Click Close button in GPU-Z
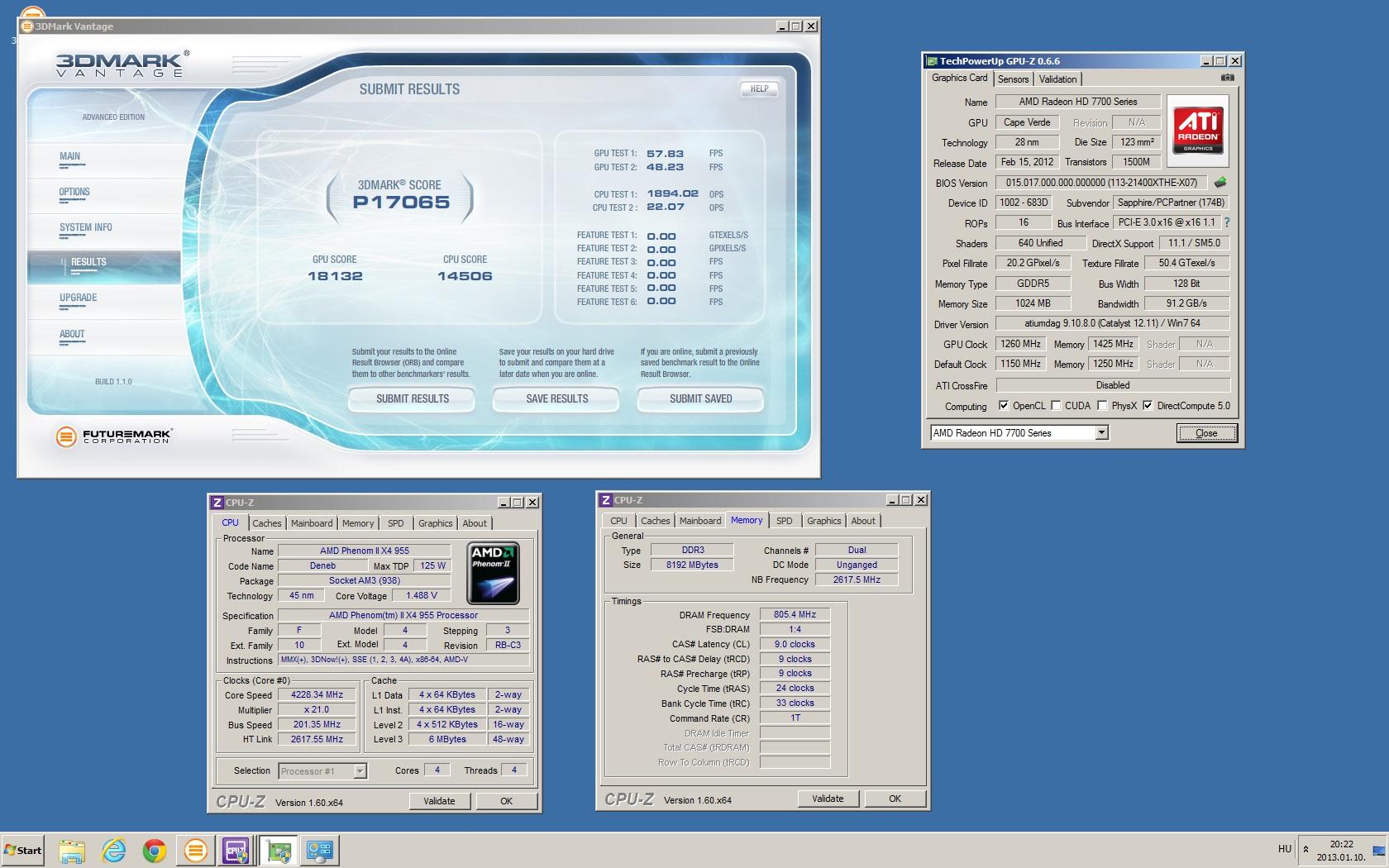The height and width of the screenshot is (868, 1389). coord(1206,432)
